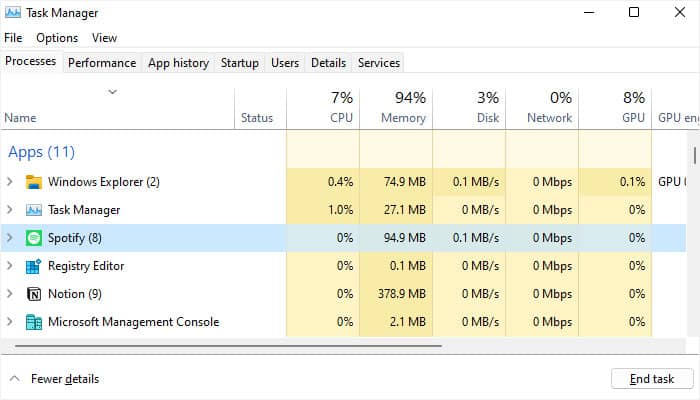
Task: Expand the Spotify (8) process group
Action: coord(10,238)
